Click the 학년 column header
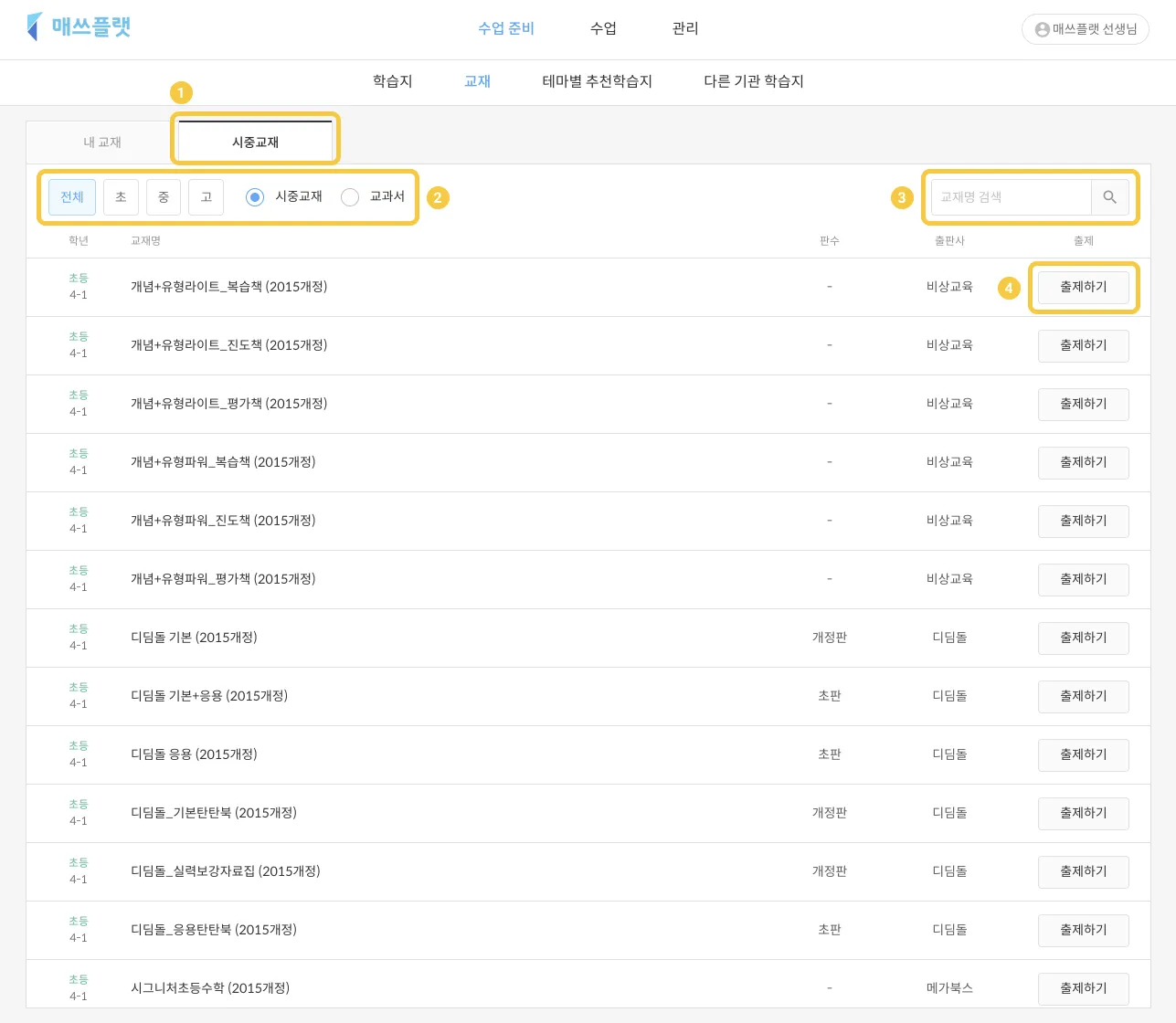This screenshot has height=1023, width=1176. pyautogui.click(x=79, y=241)
